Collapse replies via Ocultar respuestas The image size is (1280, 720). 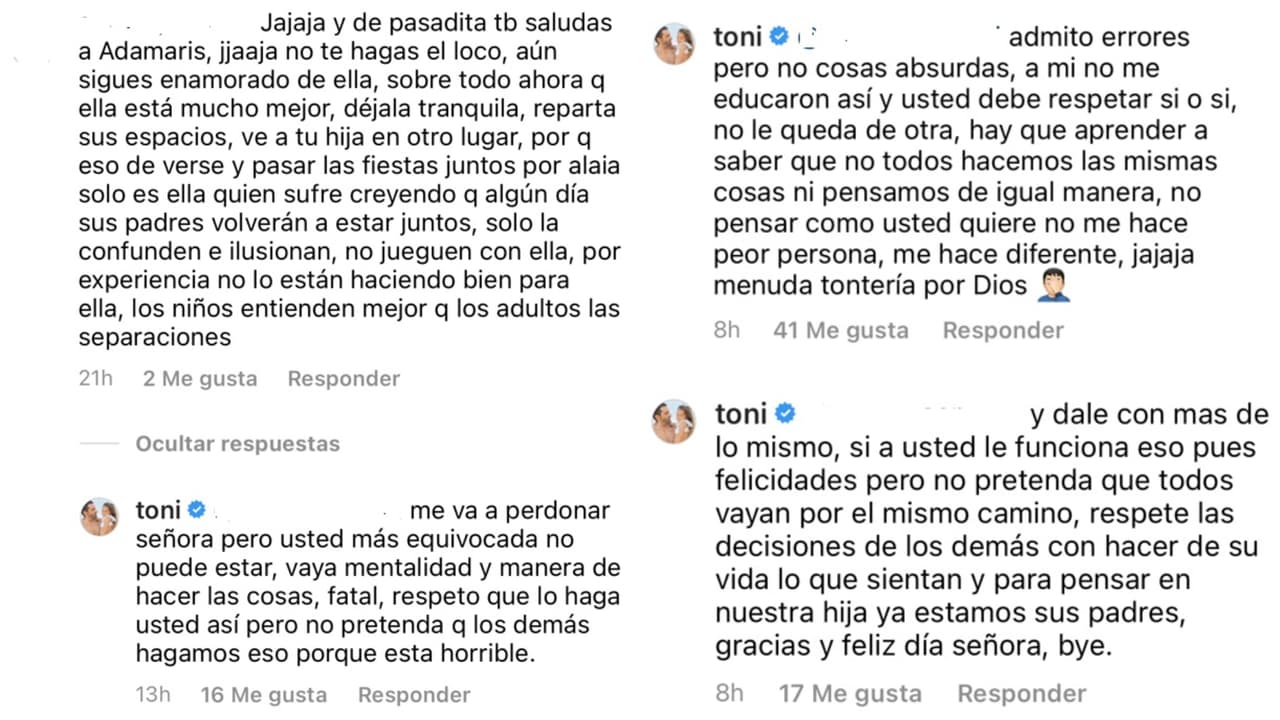pos(238,443)
